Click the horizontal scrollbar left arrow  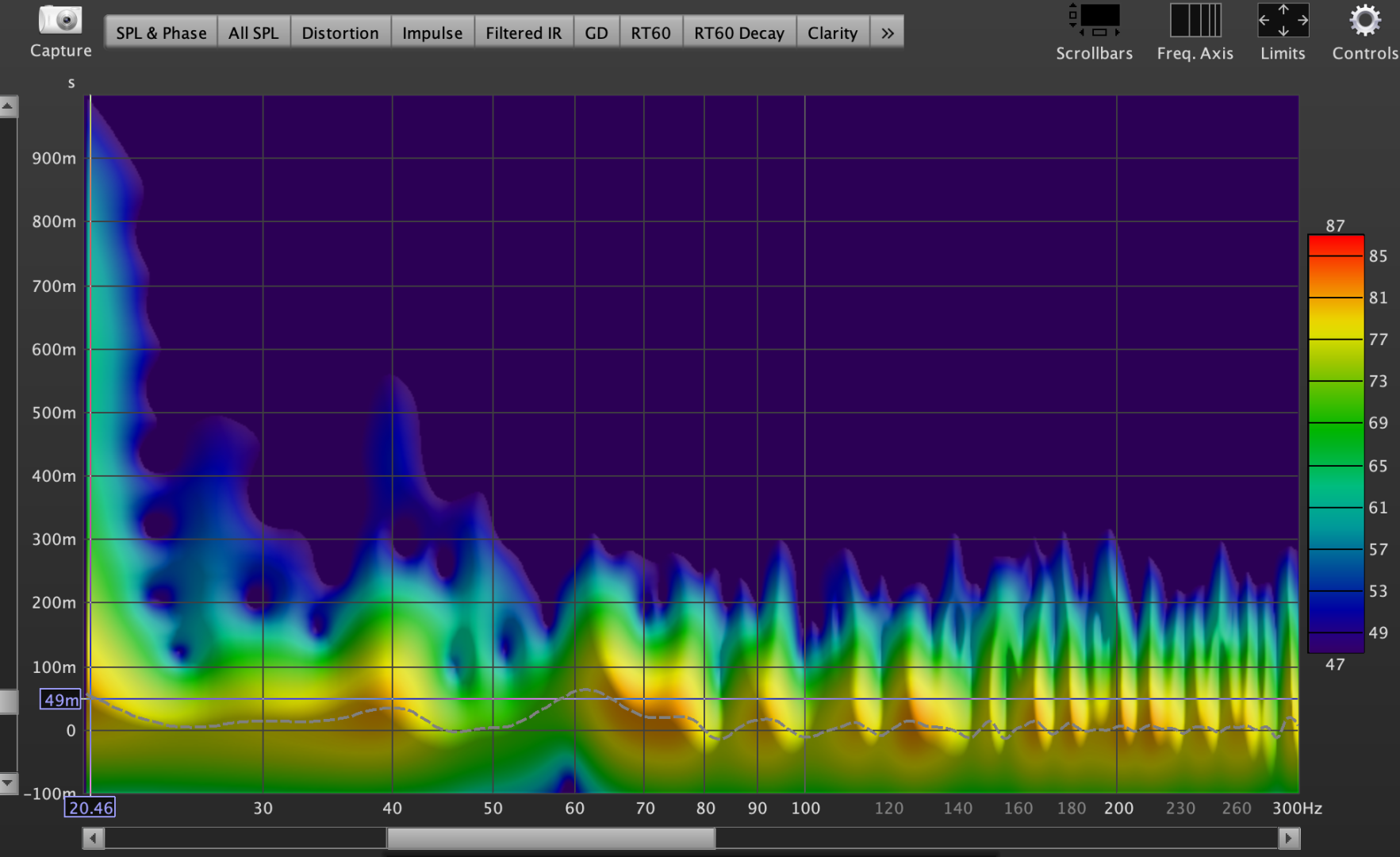94,838
